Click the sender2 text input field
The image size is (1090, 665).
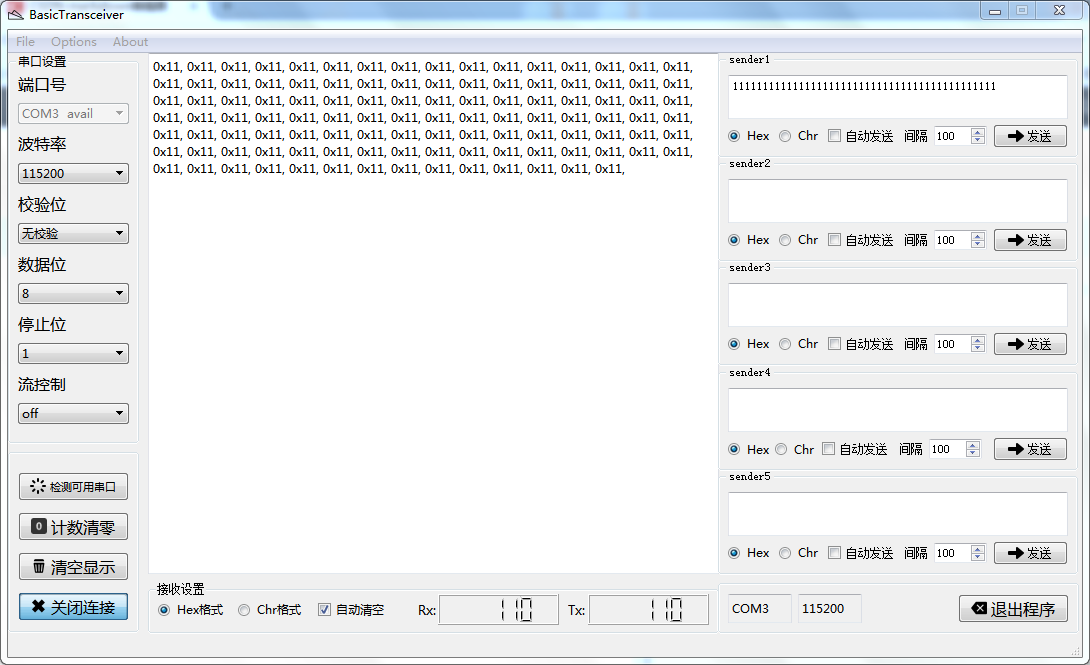point(897,201)
